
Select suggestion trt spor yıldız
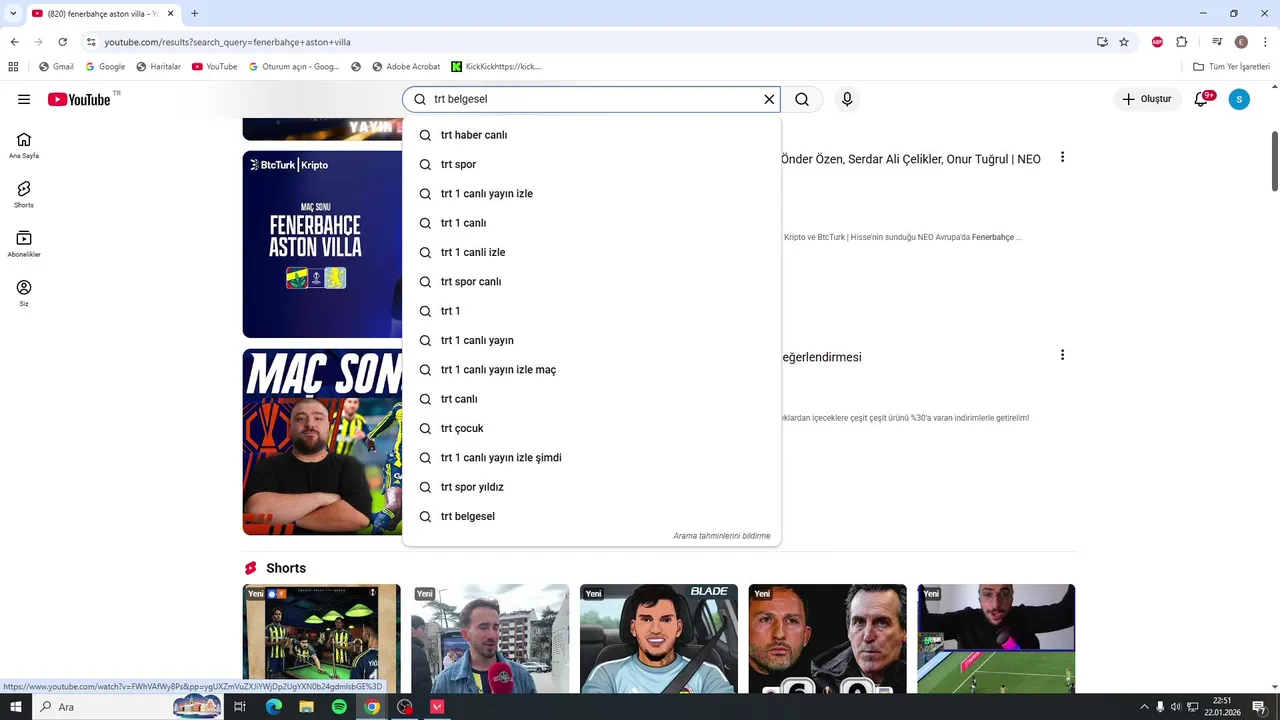pyautogui.click(x=591, y=487)
